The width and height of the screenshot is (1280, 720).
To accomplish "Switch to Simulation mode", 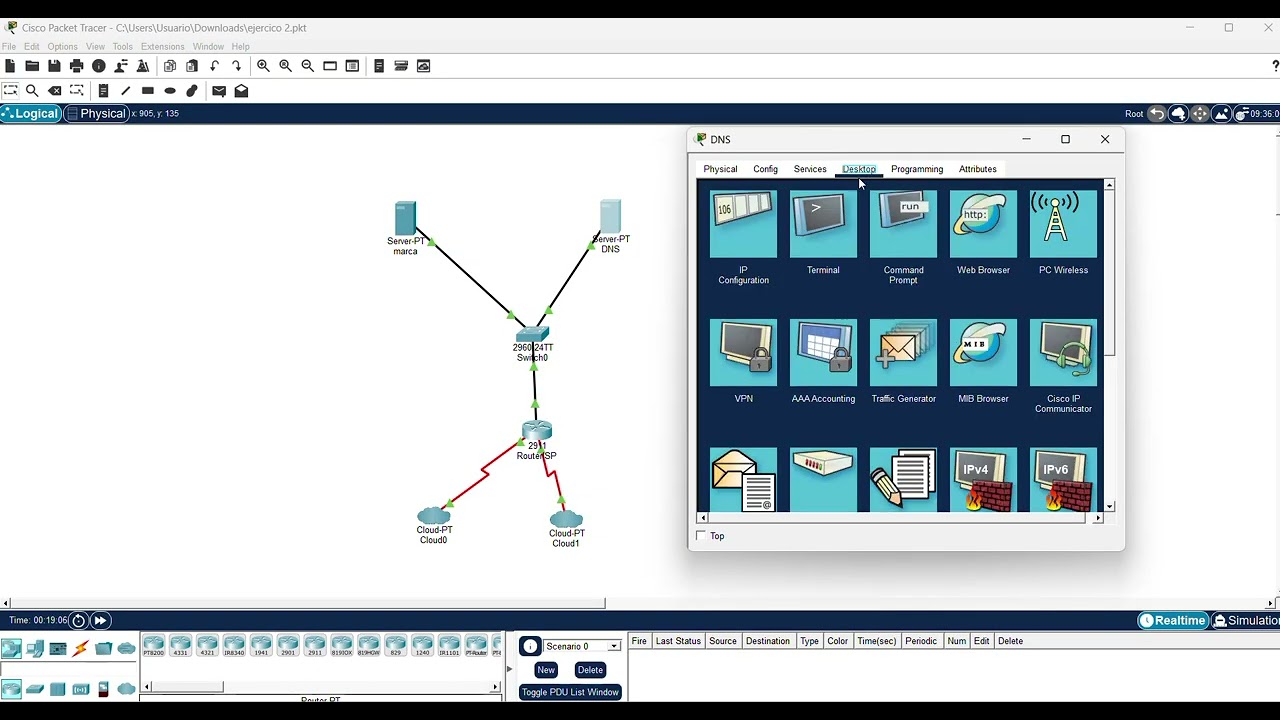I will point(1246,621).
